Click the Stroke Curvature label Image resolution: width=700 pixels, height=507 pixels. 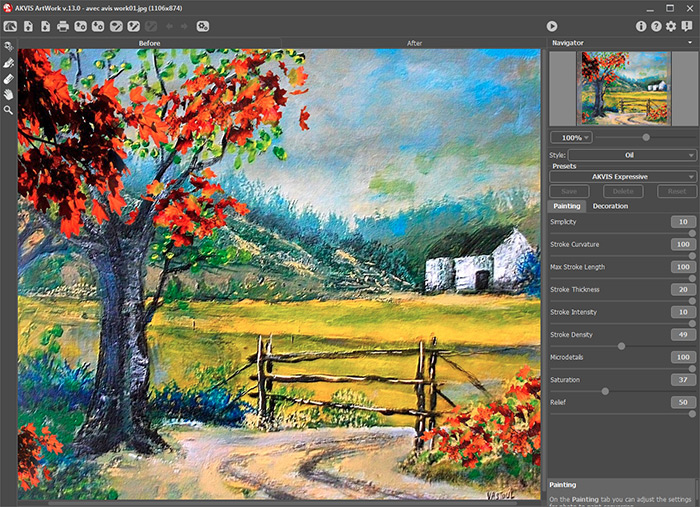tap(575, 245)
